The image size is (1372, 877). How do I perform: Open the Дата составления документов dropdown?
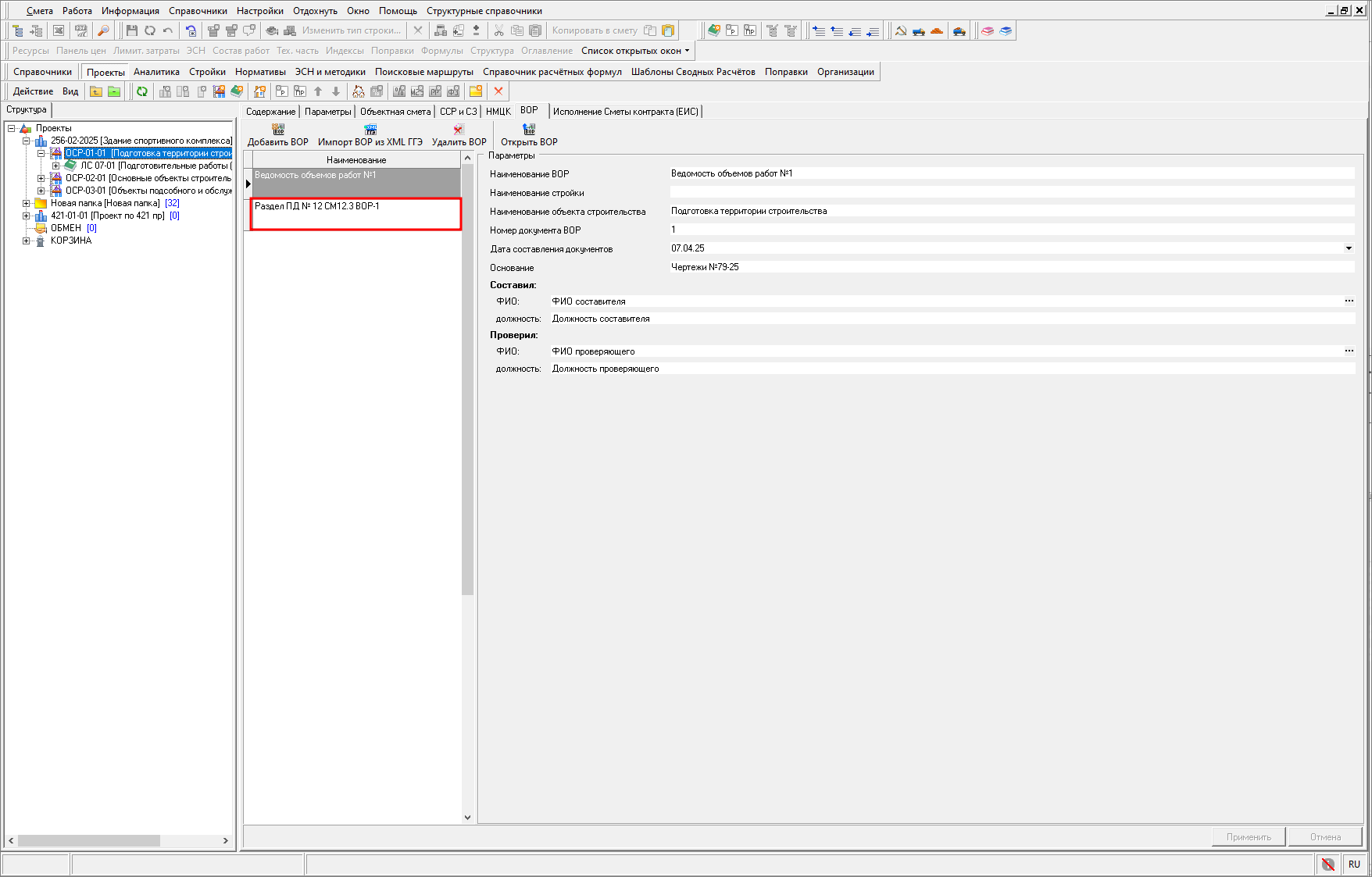pyautogui.click(x=1348, y=248)
